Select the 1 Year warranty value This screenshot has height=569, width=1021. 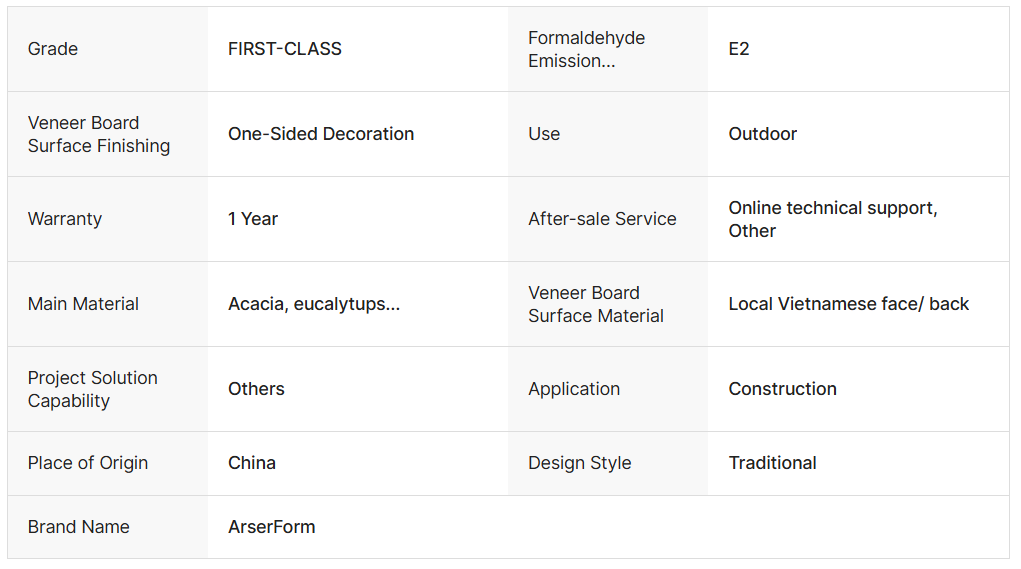pyautogui.click(x=253, y=219)
